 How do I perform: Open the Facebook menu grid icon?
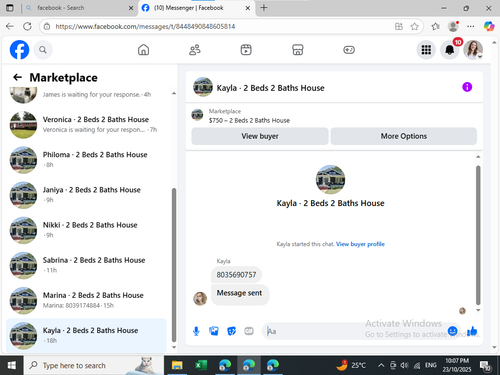click(426, 50)
